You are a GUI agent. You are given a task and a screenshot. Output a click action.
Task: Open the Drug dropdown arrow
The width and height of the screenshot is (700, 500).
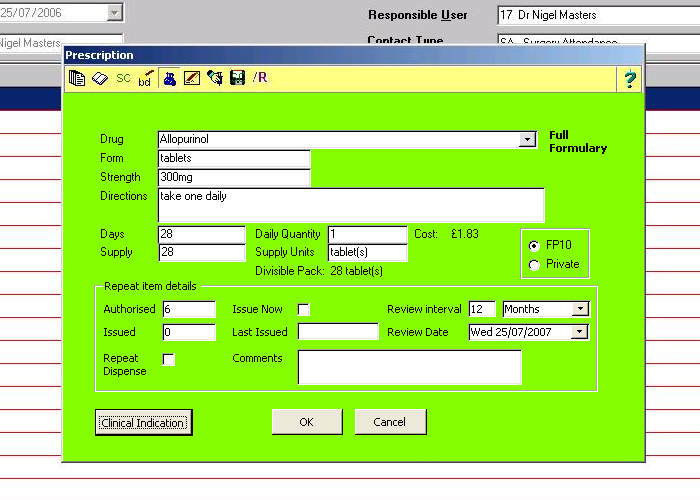tap(527, 139)
